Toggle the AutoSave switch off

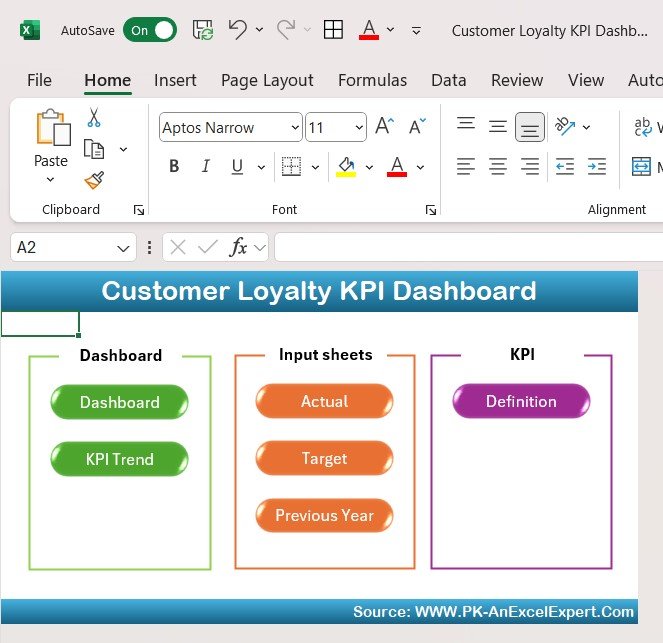150,30
